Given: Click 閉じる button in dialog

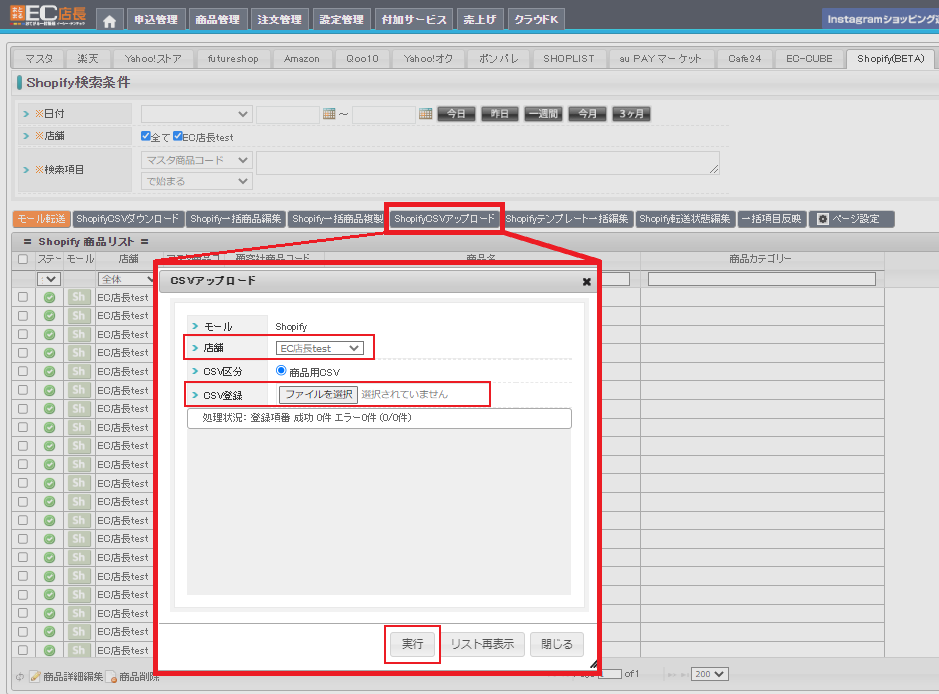Looking at the screenshot, I should 557,644.
